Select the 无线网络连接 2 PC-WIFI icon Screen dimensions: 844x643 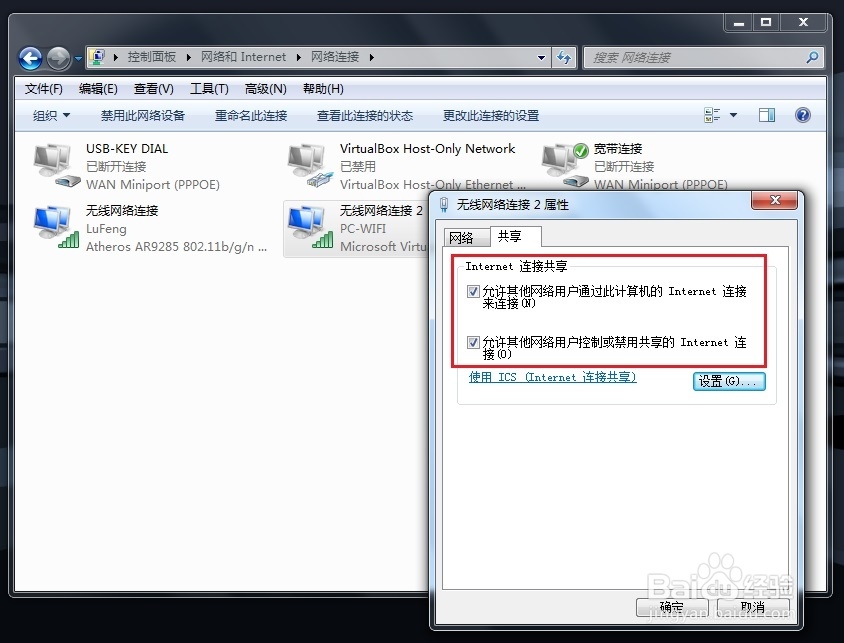309,227
